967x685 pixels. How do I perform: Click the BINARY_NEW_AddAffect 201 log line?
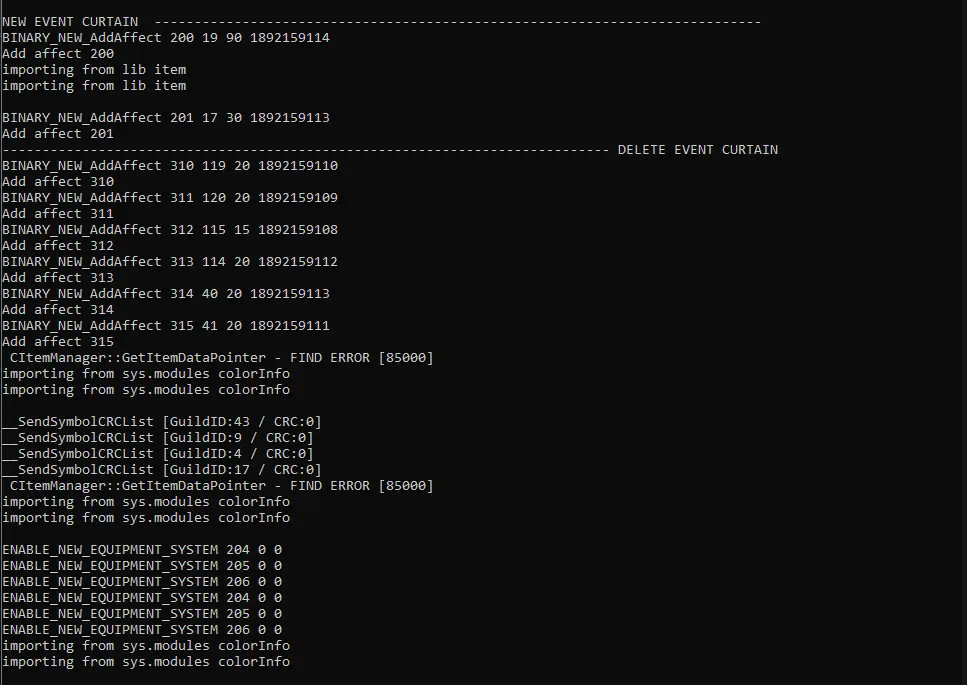coord(165,118)
